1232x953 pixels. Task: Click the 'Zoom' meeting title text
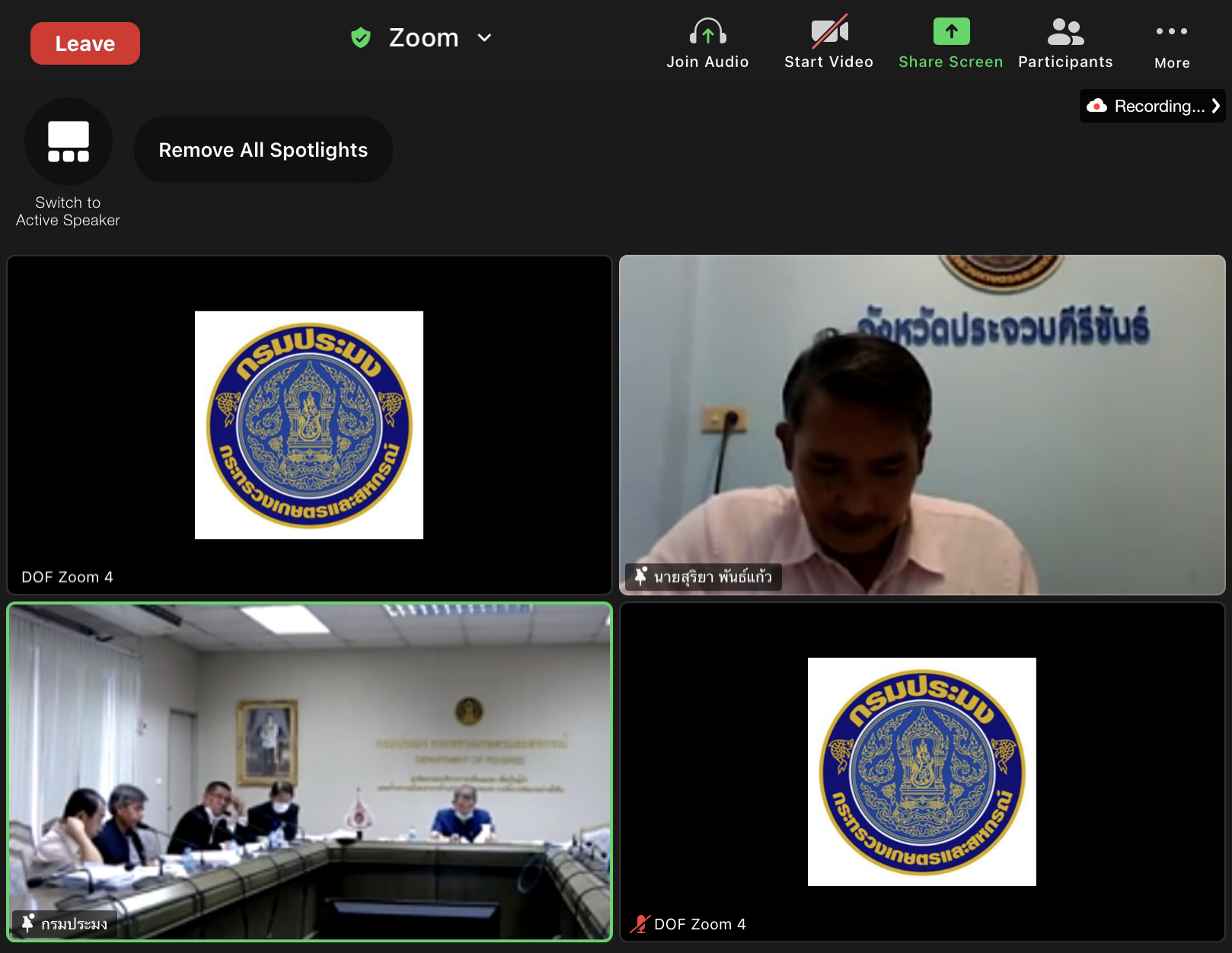click(x=424, y=37)
